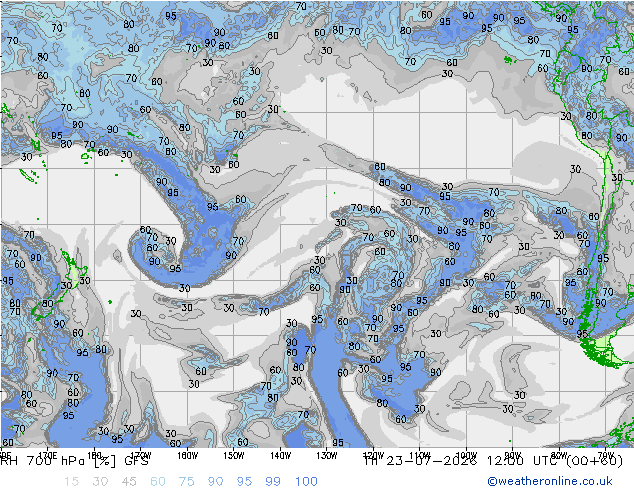Select the '99' legend value

click(273, 481)
